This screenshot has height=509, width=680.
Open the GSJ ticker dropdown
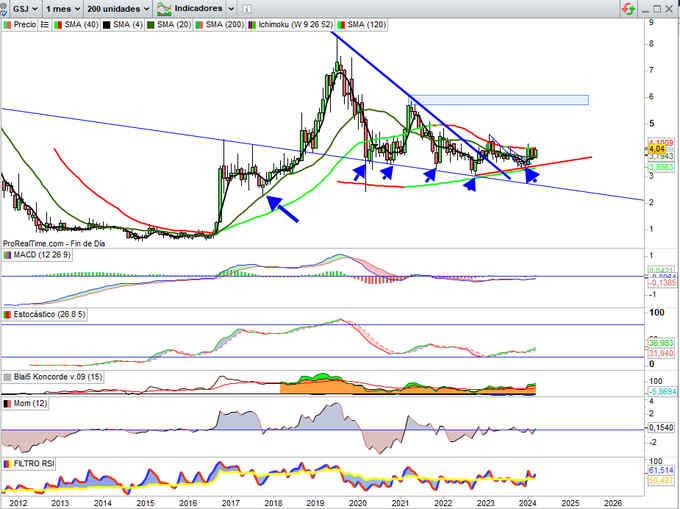(22, 8)
